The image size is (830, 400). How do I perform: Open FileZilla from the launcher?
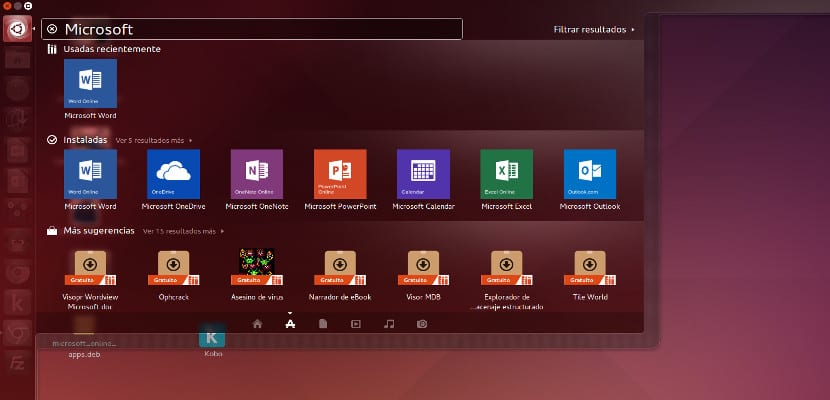tap(17, 362)
